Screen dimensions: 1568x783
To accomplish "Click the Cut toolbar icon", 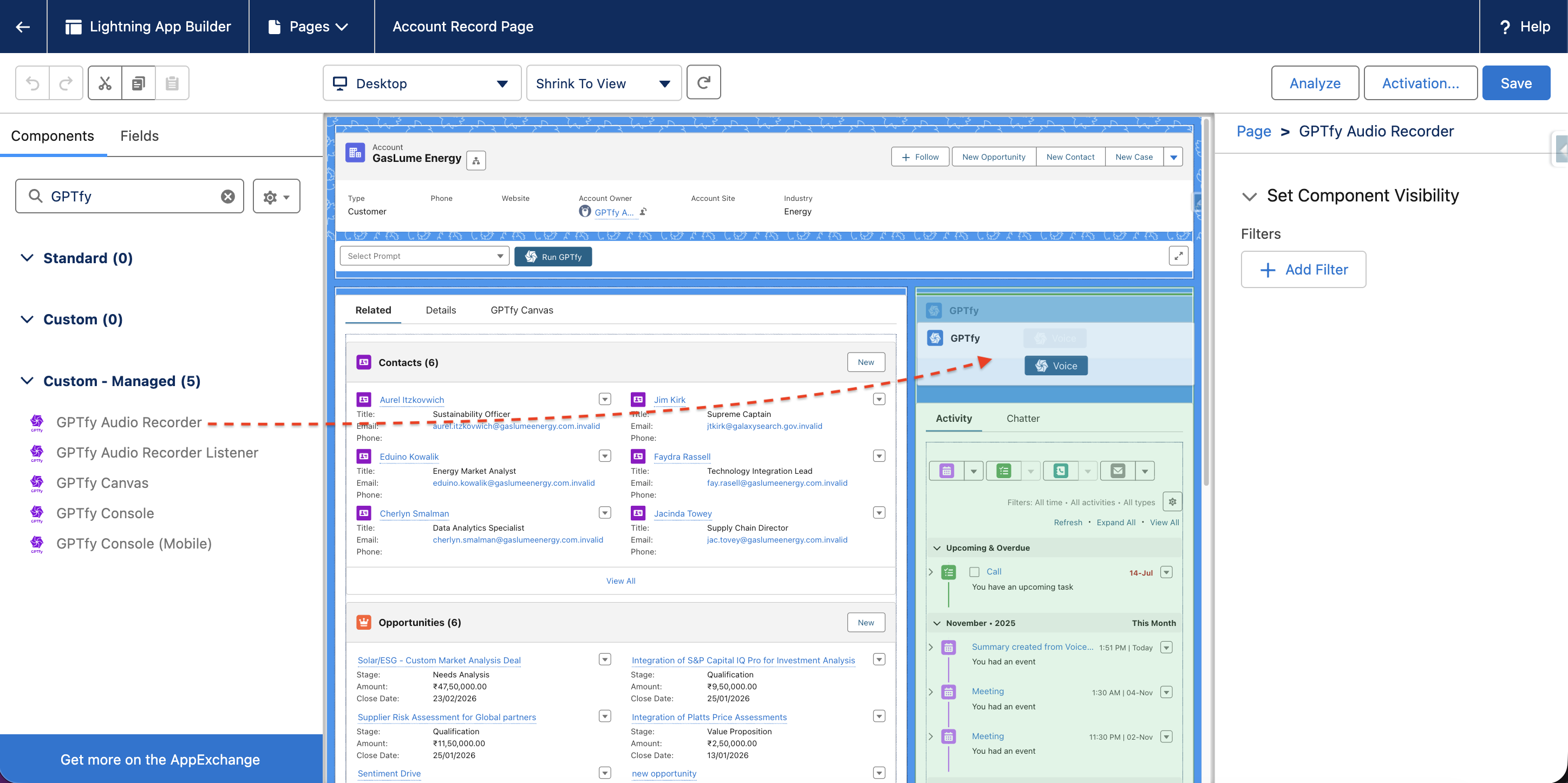I will tap(104, 83).
